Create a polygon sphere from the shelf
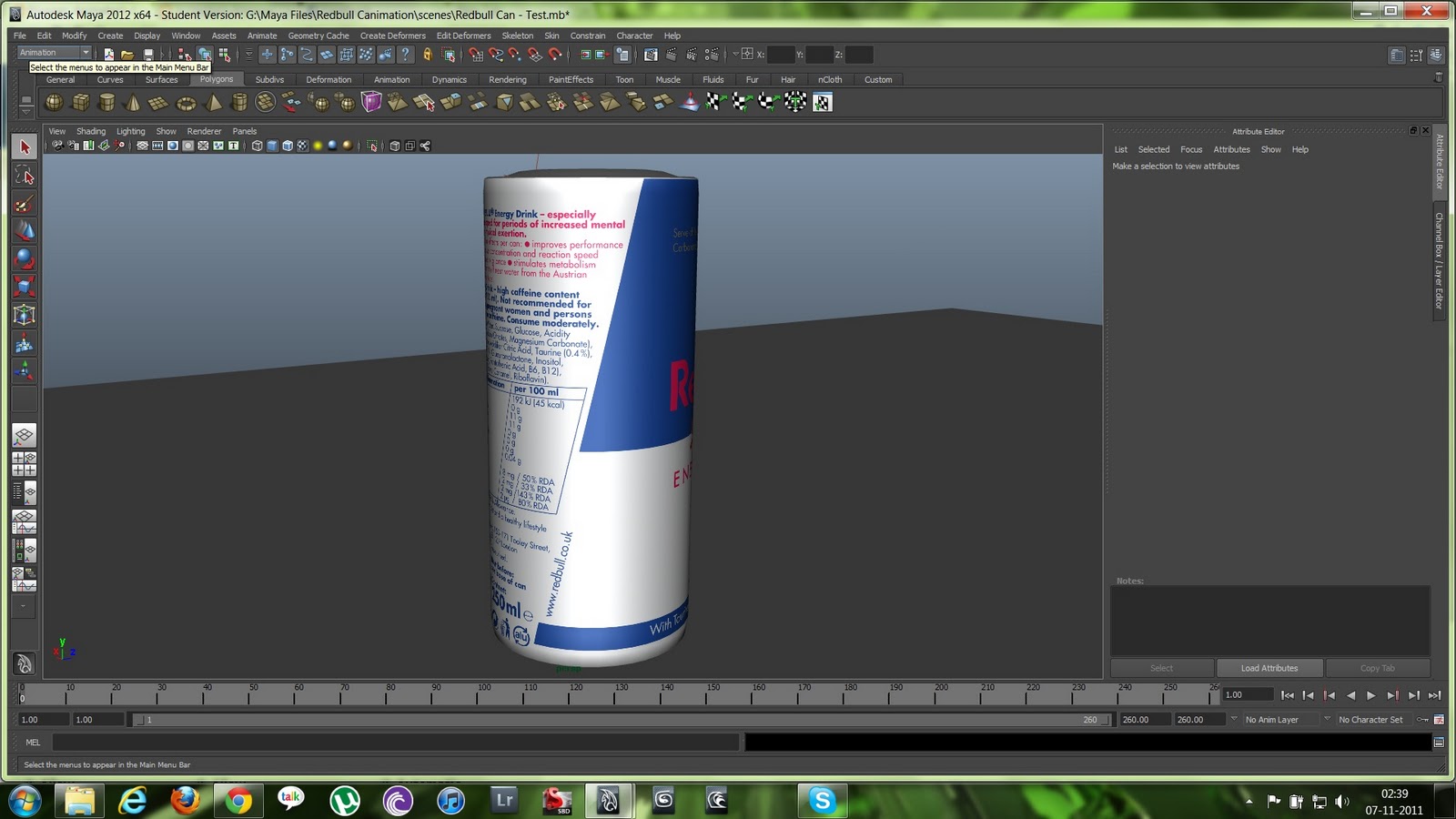1456x819 pixels. 55,103
